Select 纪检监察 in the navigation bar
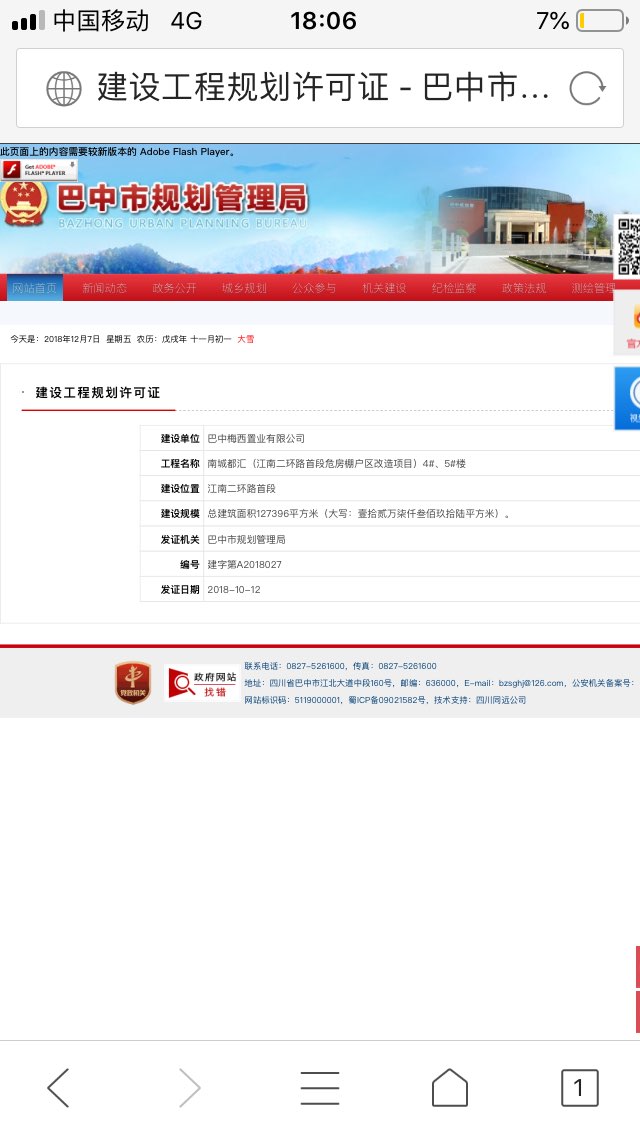 tap(454, 288)
